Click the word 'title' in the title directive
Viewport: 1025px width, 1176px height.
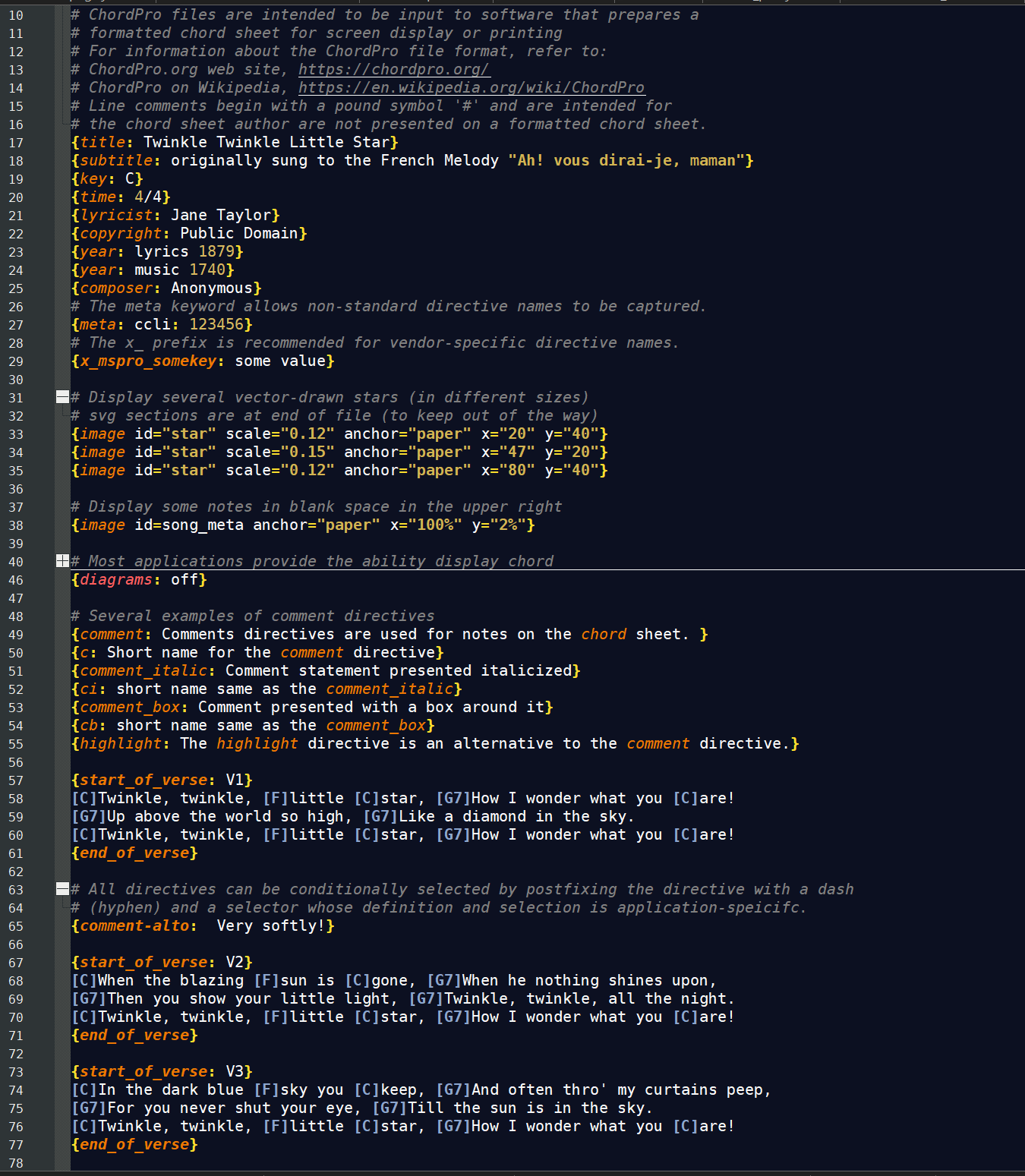pos(102,142)
